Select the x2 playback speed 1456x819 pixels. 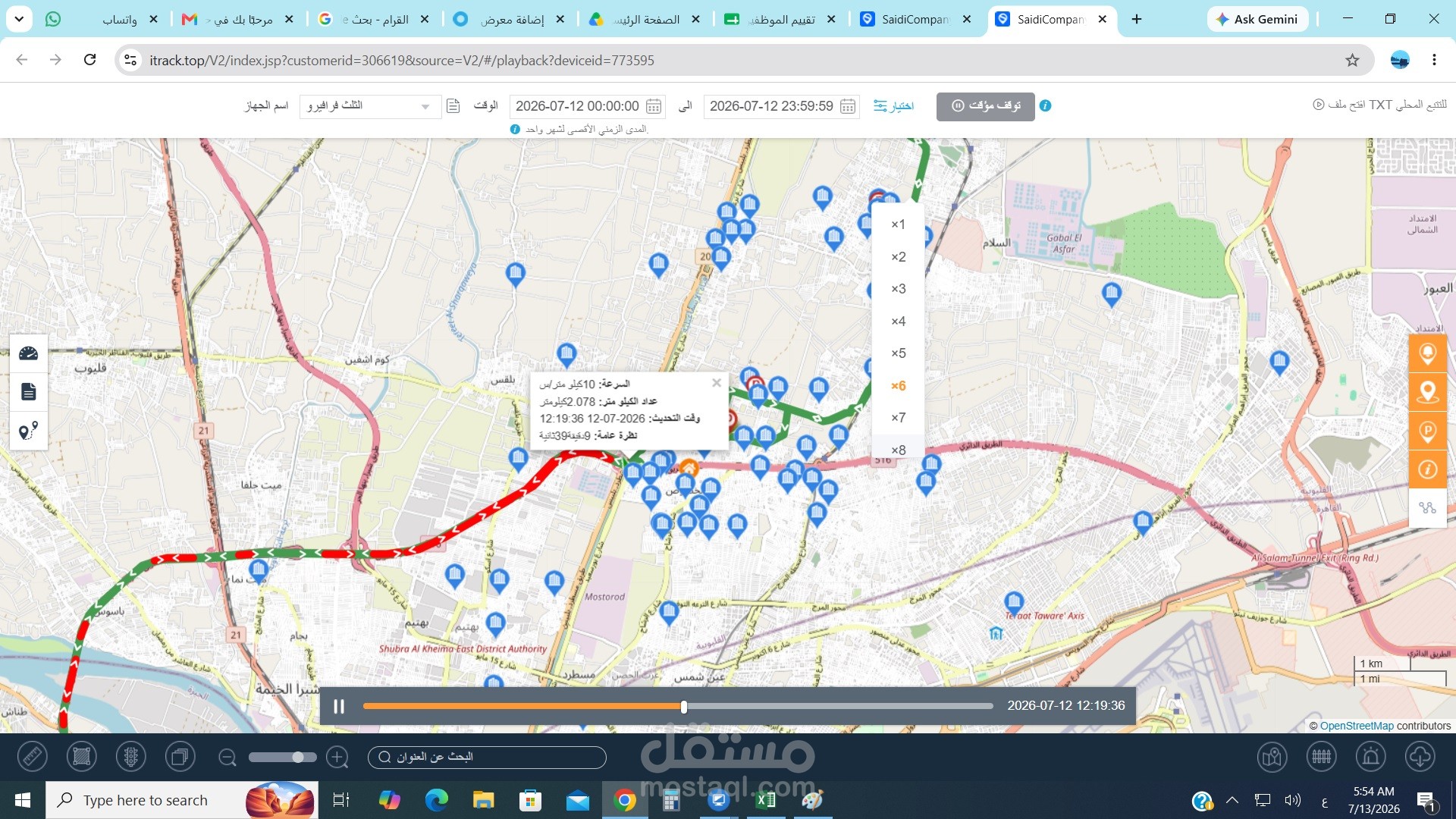(898, 257)
